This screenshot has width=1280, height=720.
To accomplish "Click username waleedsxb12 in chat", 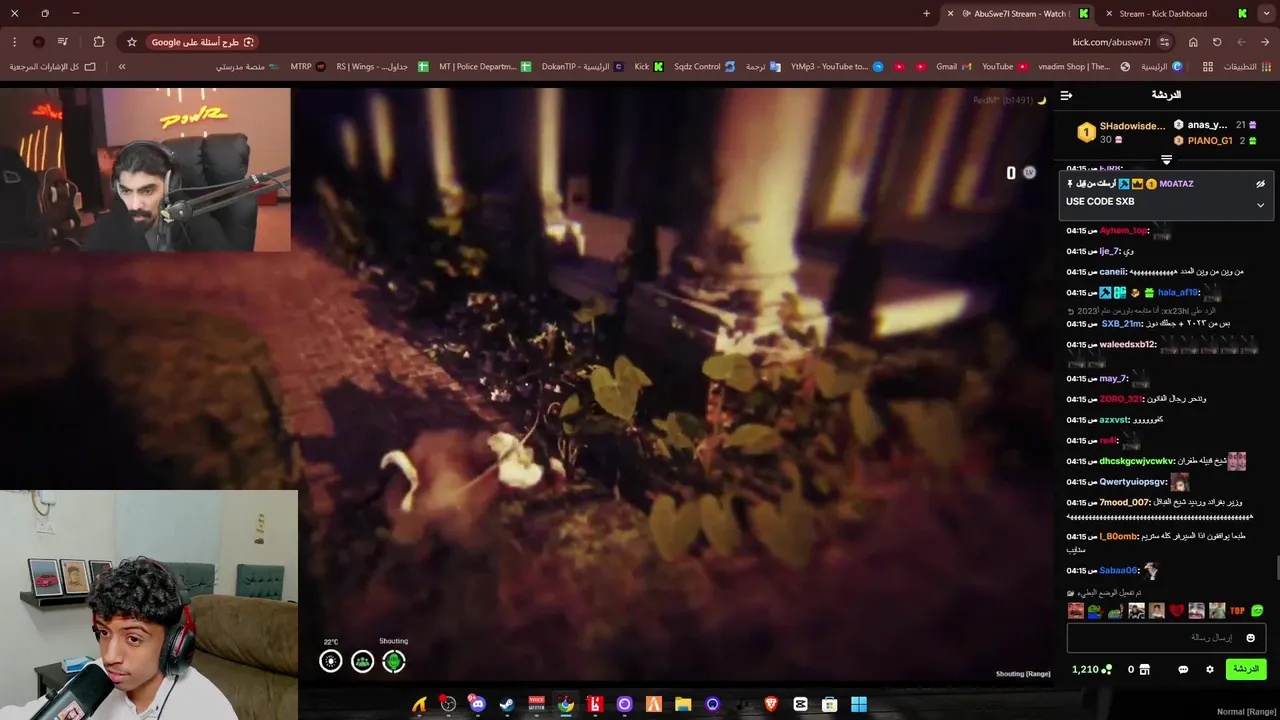I will [x=1127, y=345].
